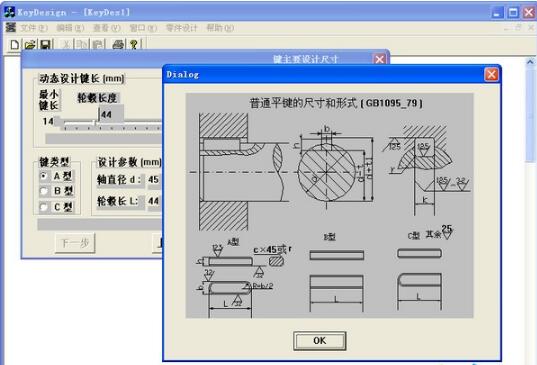Click the Copy toolbar icon
Viewport: 537px width, 365px height.
(x=82, y=45)
